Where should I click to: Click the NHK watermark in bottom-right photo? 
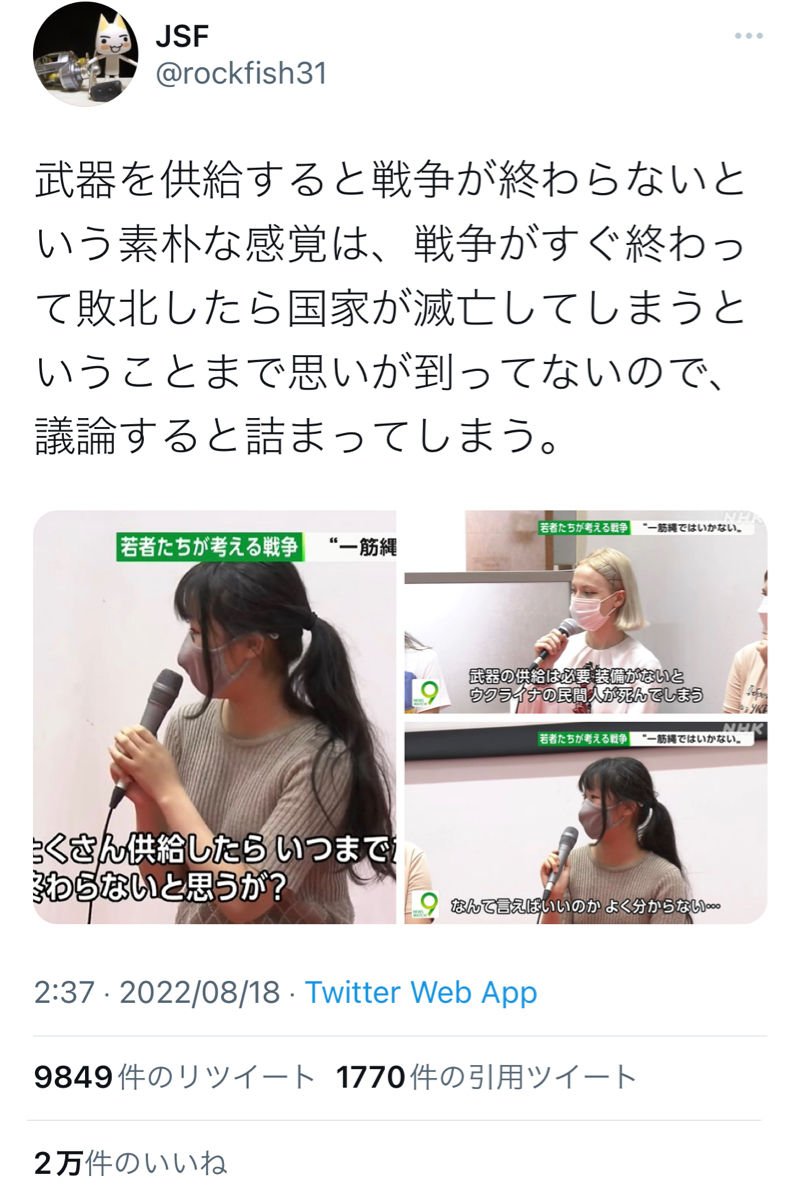tap(744, 730)
